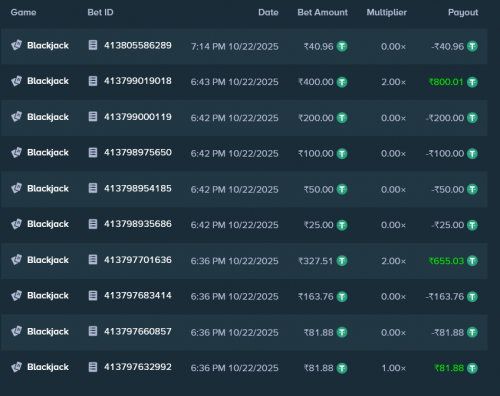
Task: Click Tether coin icon beside -₹200.00 payout
Action: [x=472, y=118]
